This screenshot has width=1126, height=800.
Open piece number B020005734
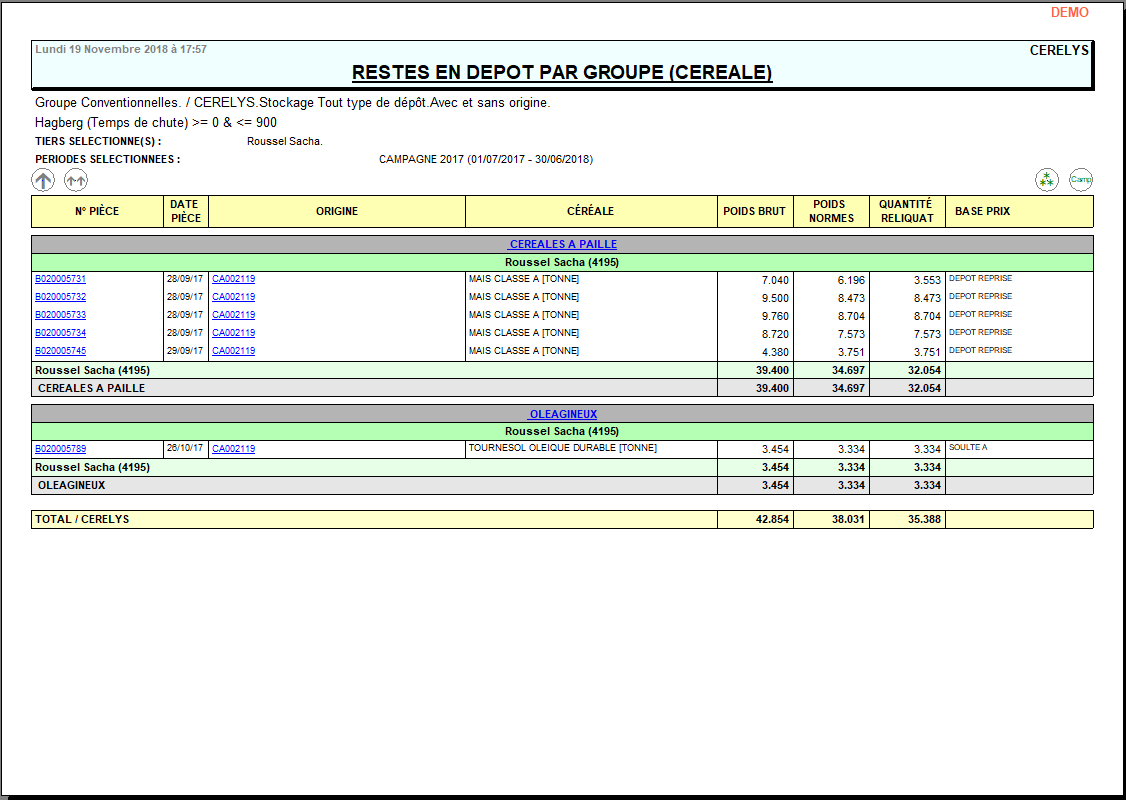[x=60, y=333]
